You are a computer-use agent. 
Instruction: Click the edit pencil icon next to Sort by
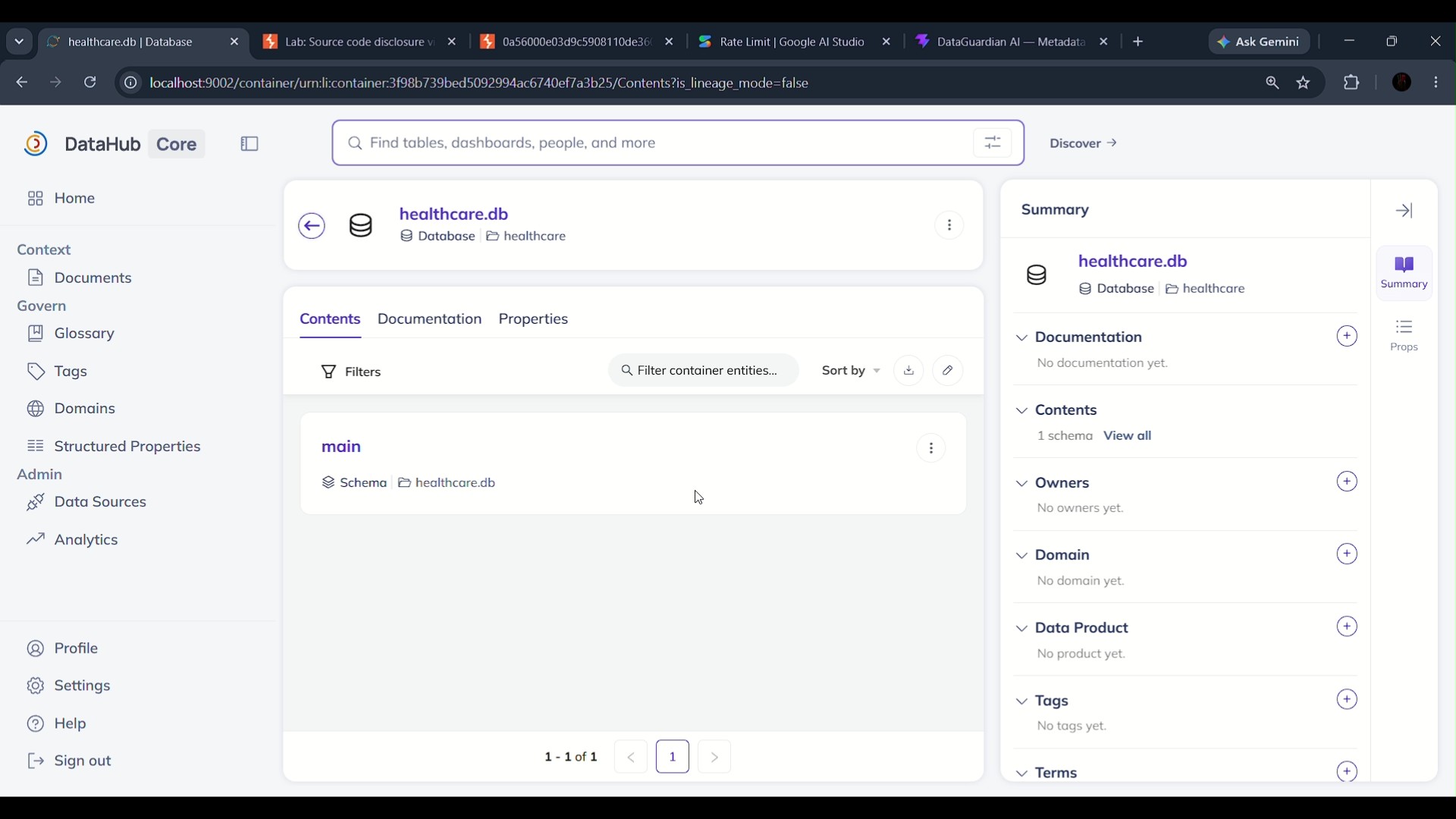(x=948, y=371)
